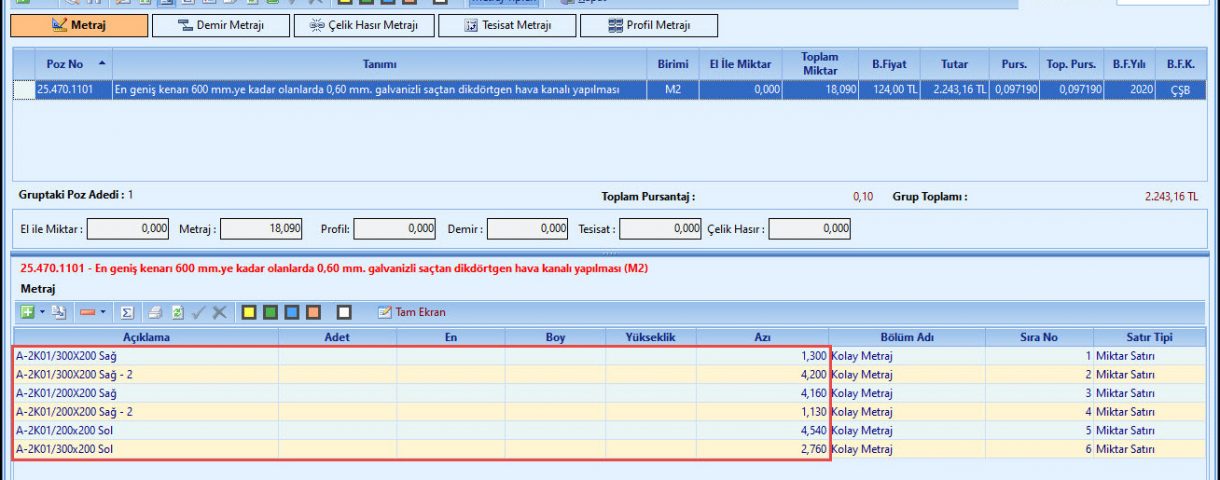
Task: Open dropdown arrow next to delete row icon
Action: pos(103,312)
